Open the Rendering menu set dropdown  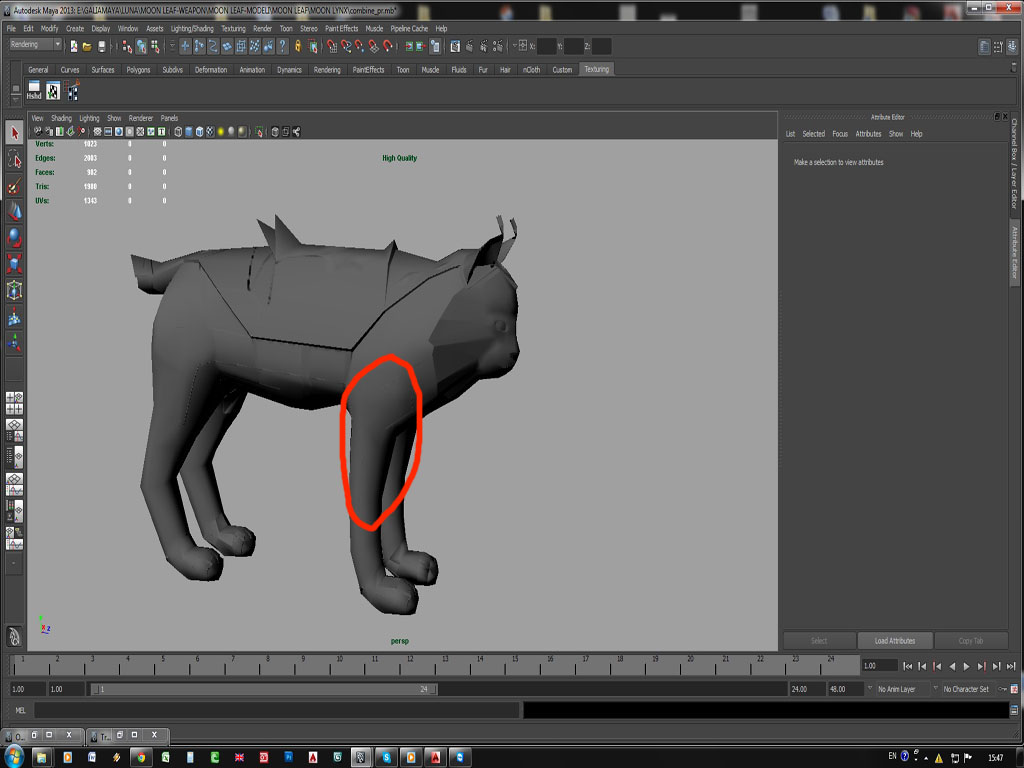pyautogui.click(x=35, y=44)
